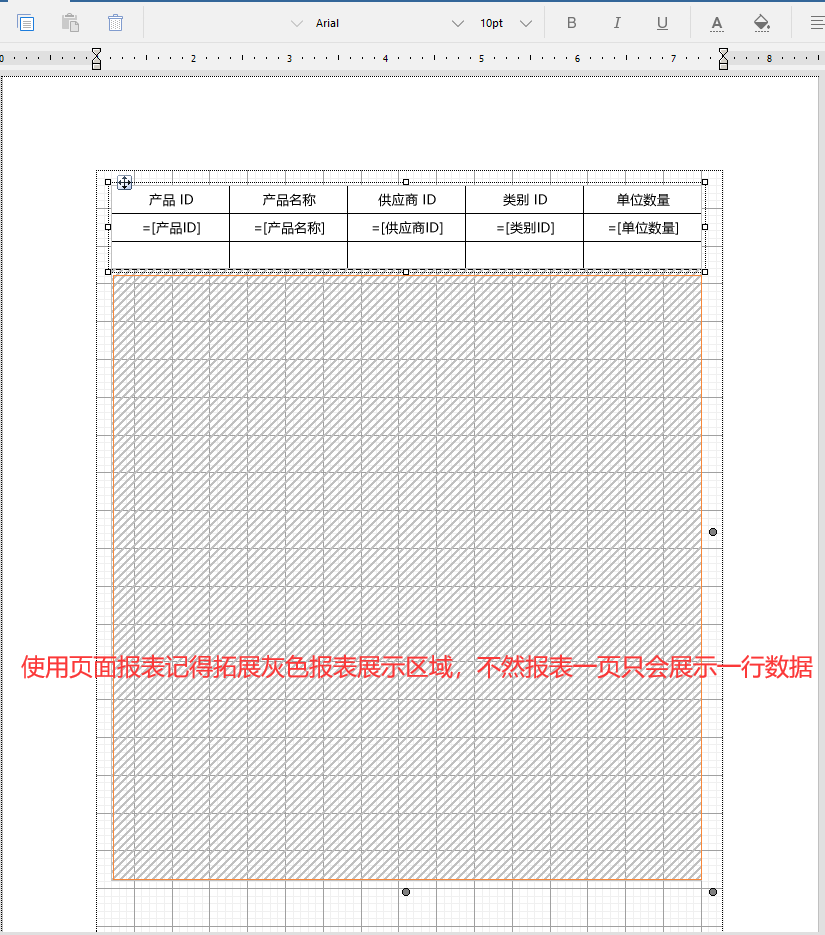Screen dimensions: 825x935
Task: Click the empty footer cell under =[单位数量]
Action: click(643, 255)
